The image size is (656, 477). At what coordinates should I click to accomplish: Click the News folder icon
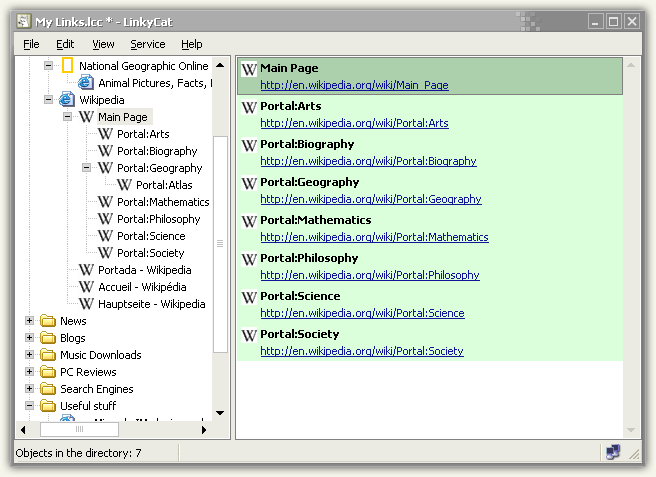tap(48, 321)
